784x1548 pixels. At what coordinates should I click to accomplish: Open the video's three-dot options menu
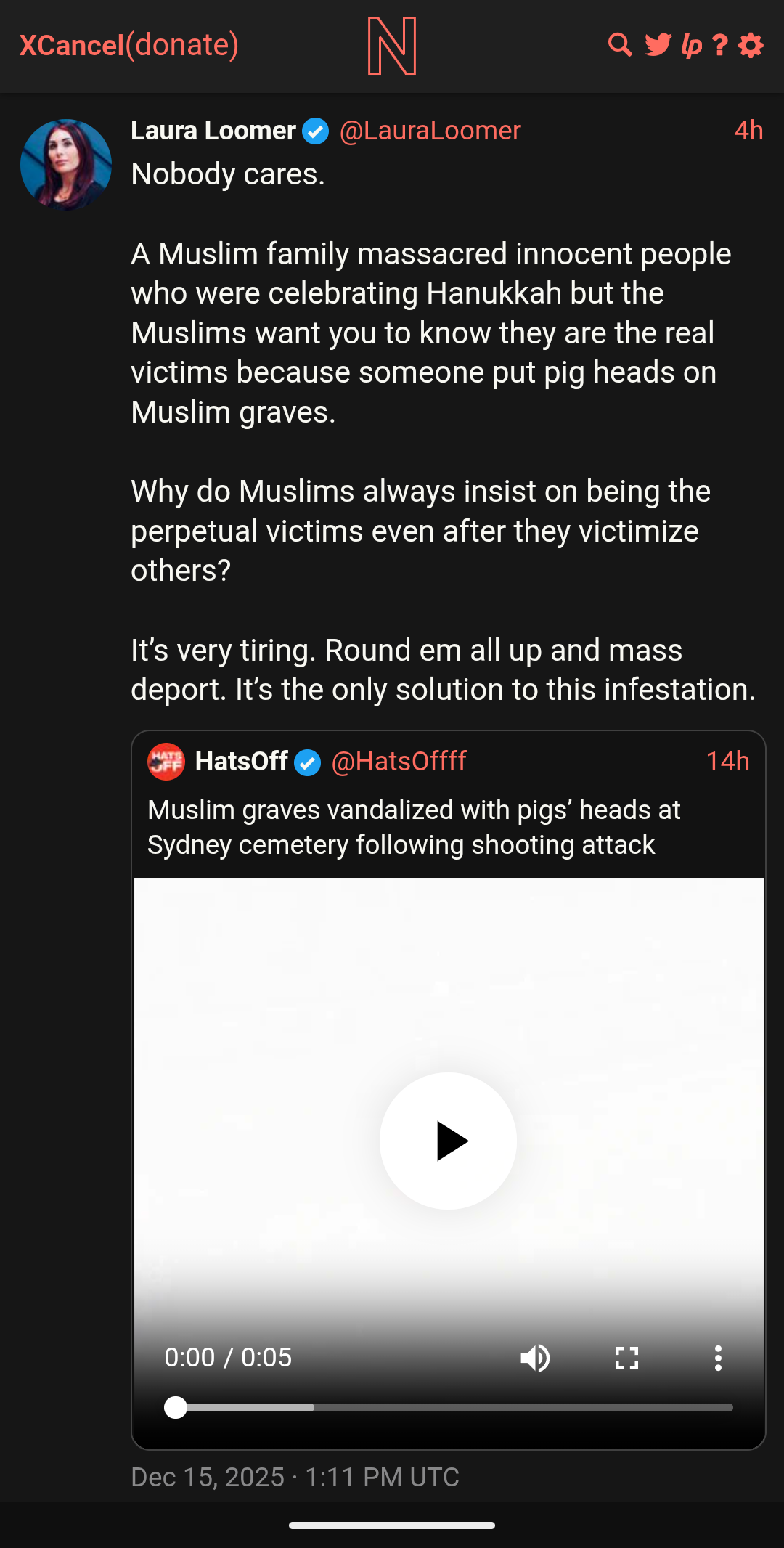[718, 1358]
